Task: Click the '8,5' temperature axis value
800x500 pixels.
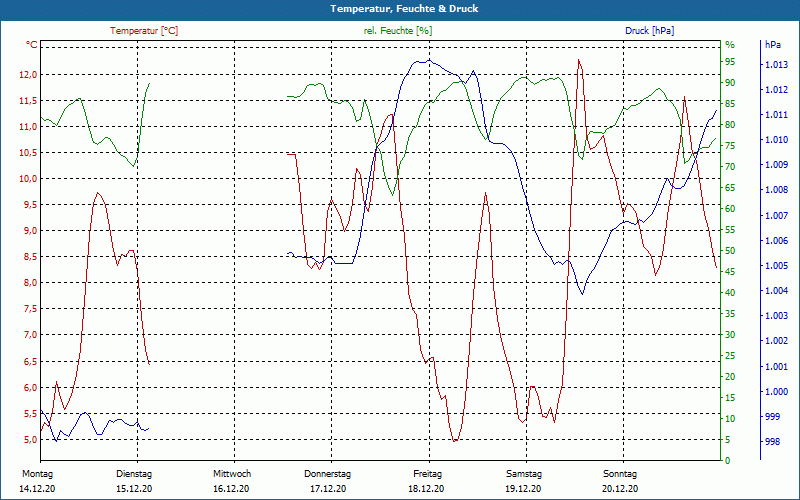Action: (29, 257)
